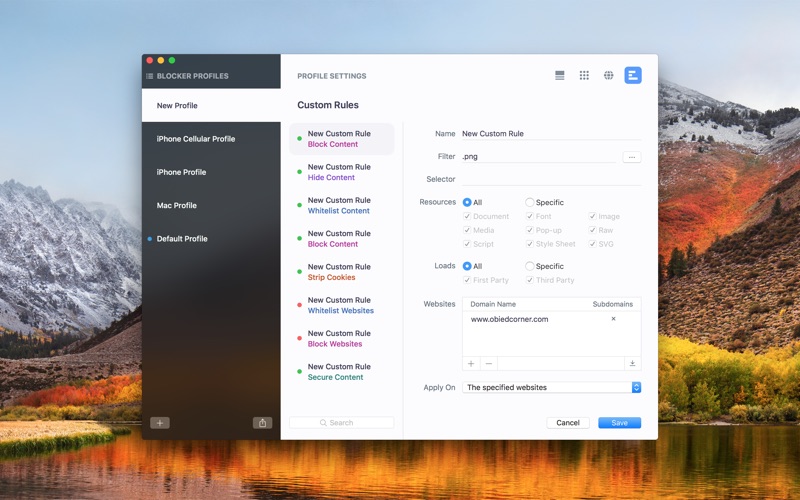Click the Search rules field
The height and width of the screenshot is (500, 800).
342,423
